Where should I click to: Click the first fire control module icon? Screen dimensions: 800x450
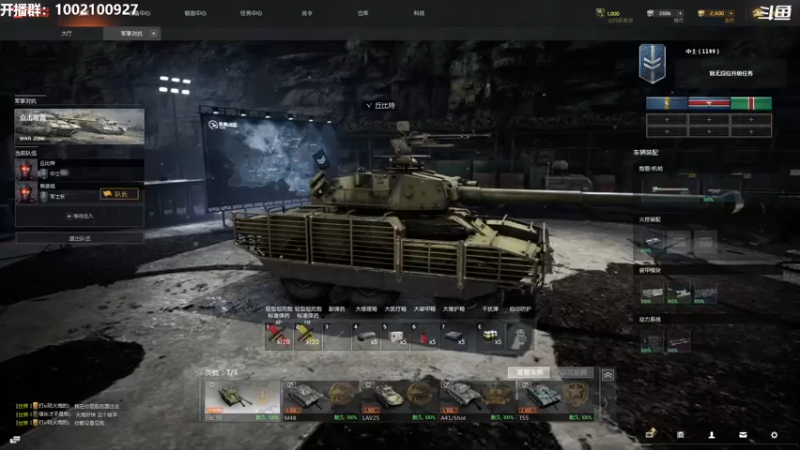pyautogui.click(x=651, y=241)
